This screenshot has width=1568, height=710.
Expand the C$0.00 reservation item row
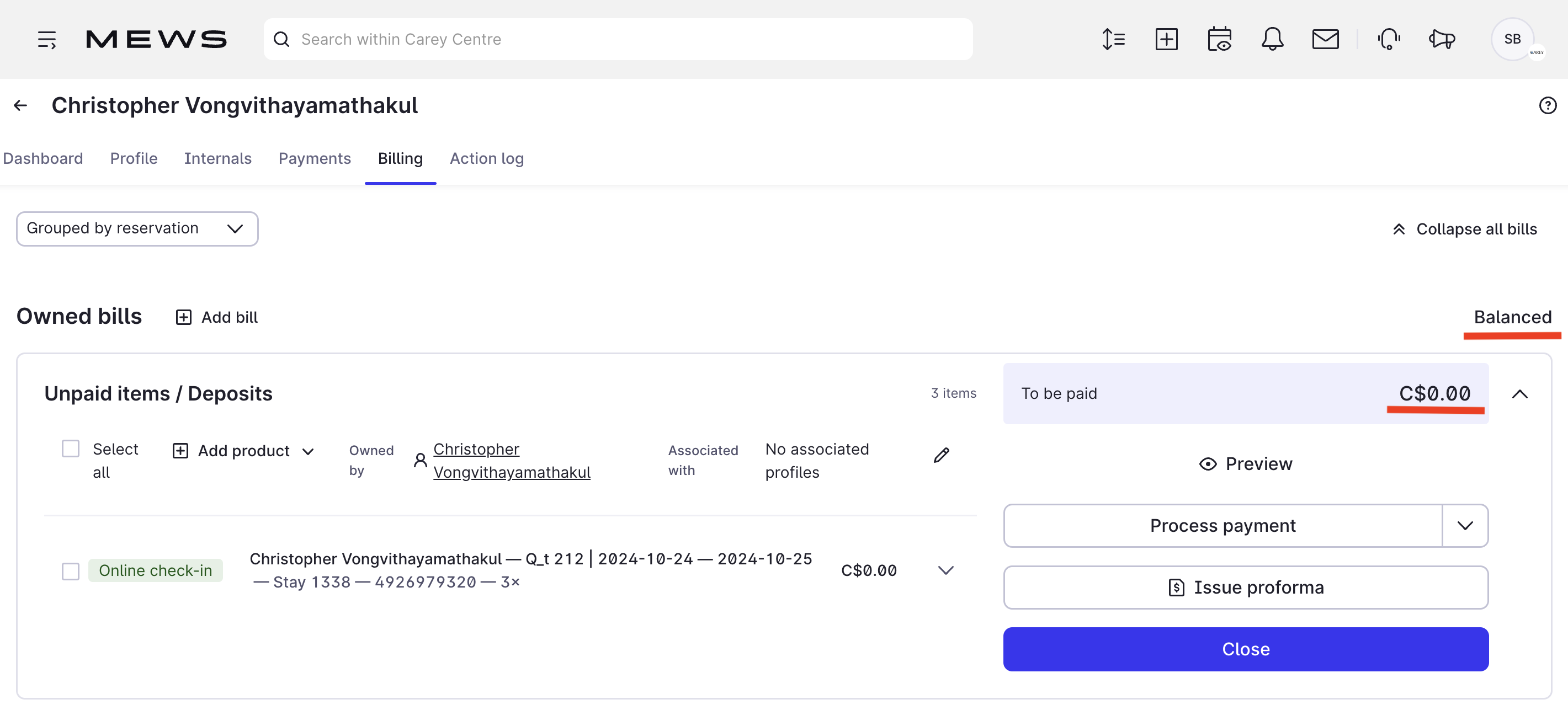(945, 570)
